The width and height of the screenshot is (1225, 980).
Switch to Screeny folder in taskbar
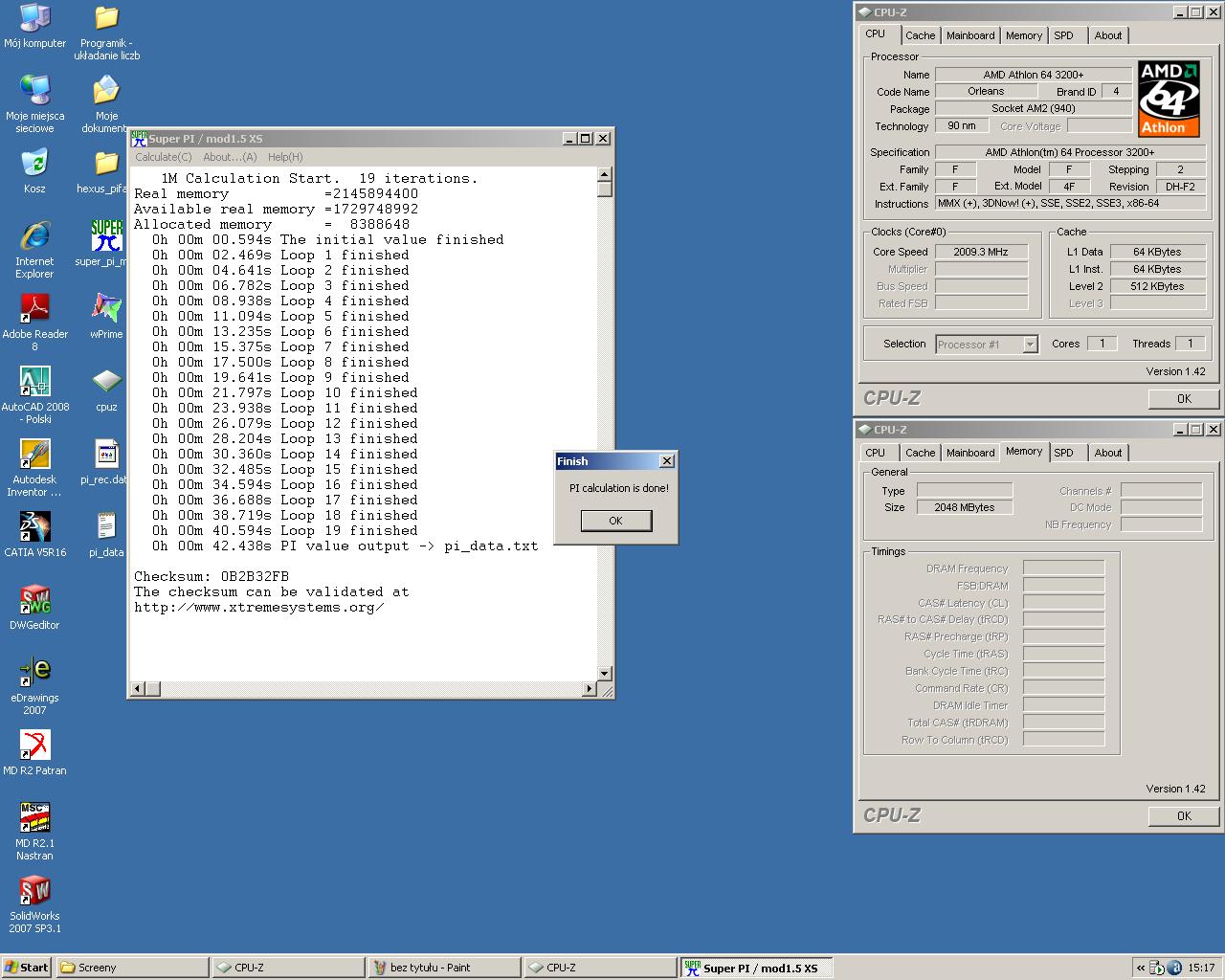click(132, 968)
